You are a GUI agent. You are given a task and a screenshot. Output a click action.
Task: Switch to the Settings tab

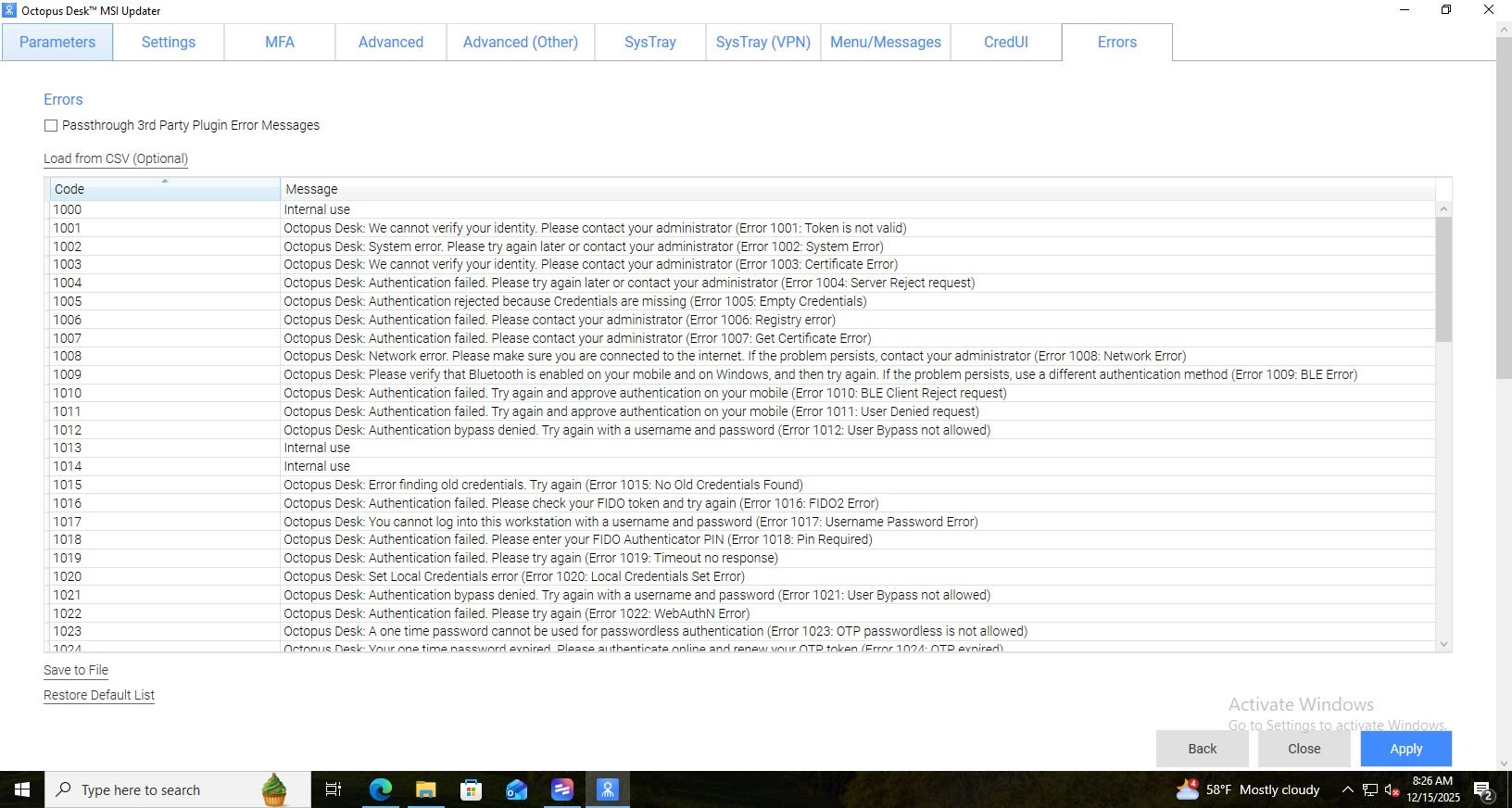(x=169, y=43)
